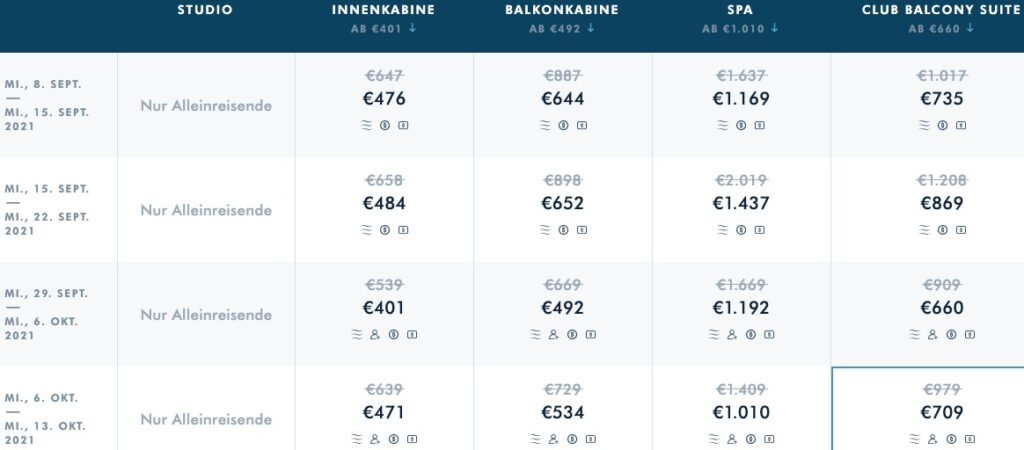Choose the €709 Club Balcony Suite fare
Viewport: 1024px width, 450px height.
(x=942, y=412)
